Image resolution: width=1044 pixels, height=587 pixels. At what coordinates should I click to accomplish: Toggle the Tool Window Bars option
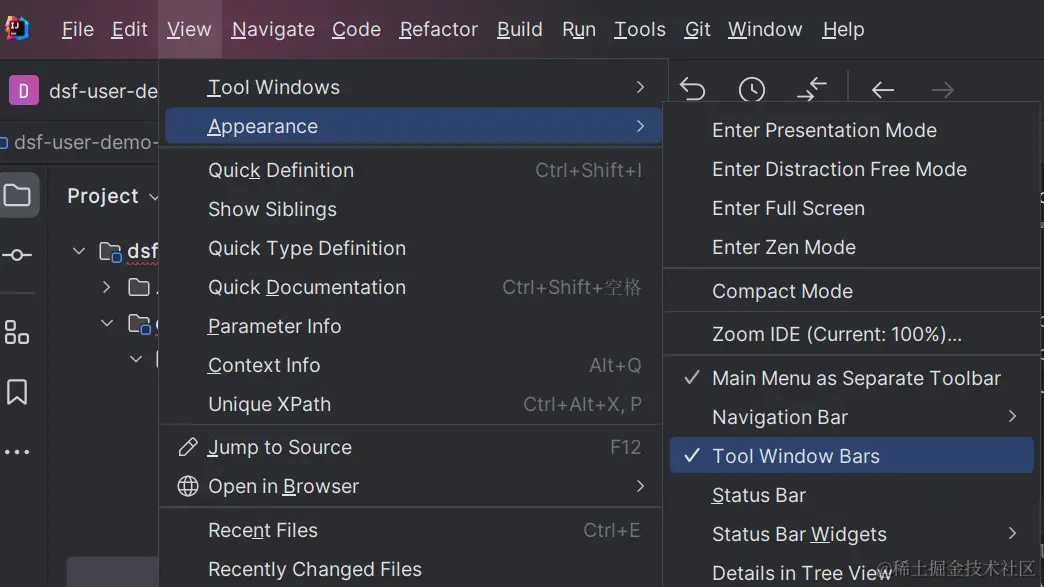795,456
